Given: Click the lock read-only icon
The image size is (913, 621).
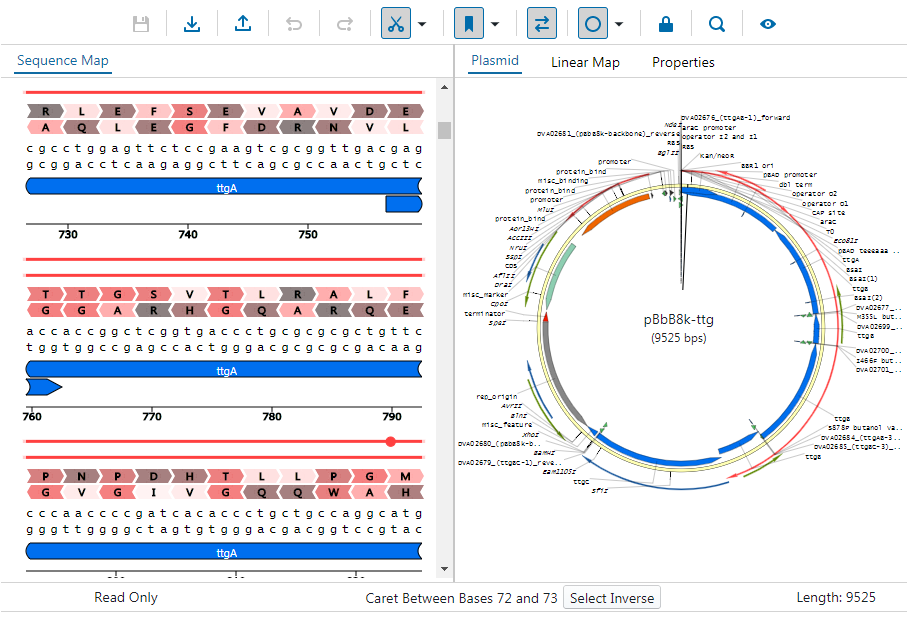Looking at the screenshot, I should tap(666, 24).
